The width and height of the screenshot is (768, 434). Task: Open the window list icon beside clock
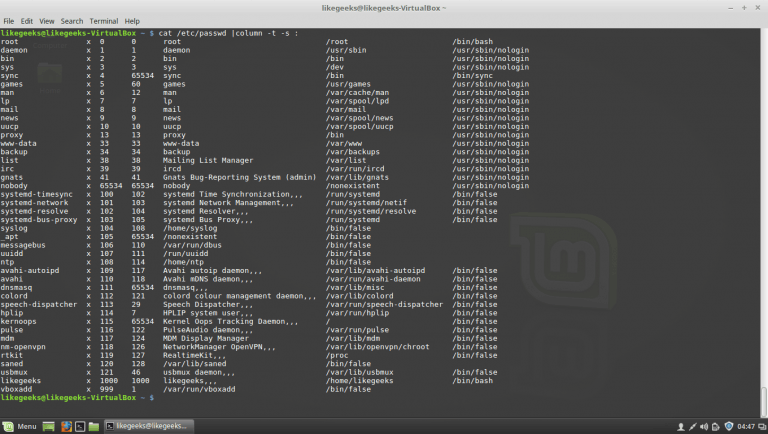coord(762,427)
